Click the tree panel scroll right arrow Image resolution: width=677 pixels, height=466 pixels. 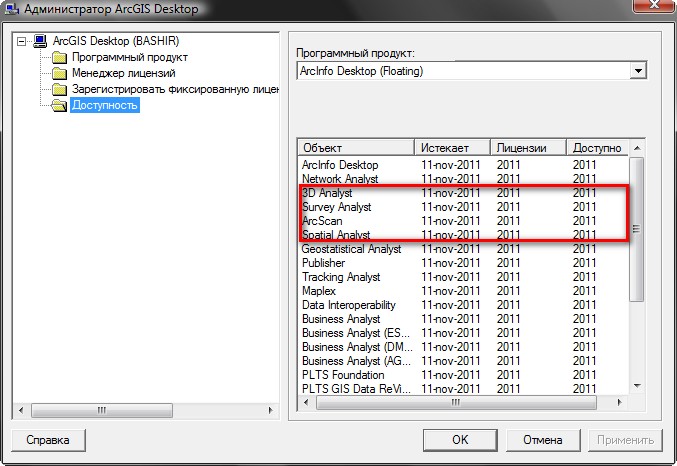[x=271, y=410]
